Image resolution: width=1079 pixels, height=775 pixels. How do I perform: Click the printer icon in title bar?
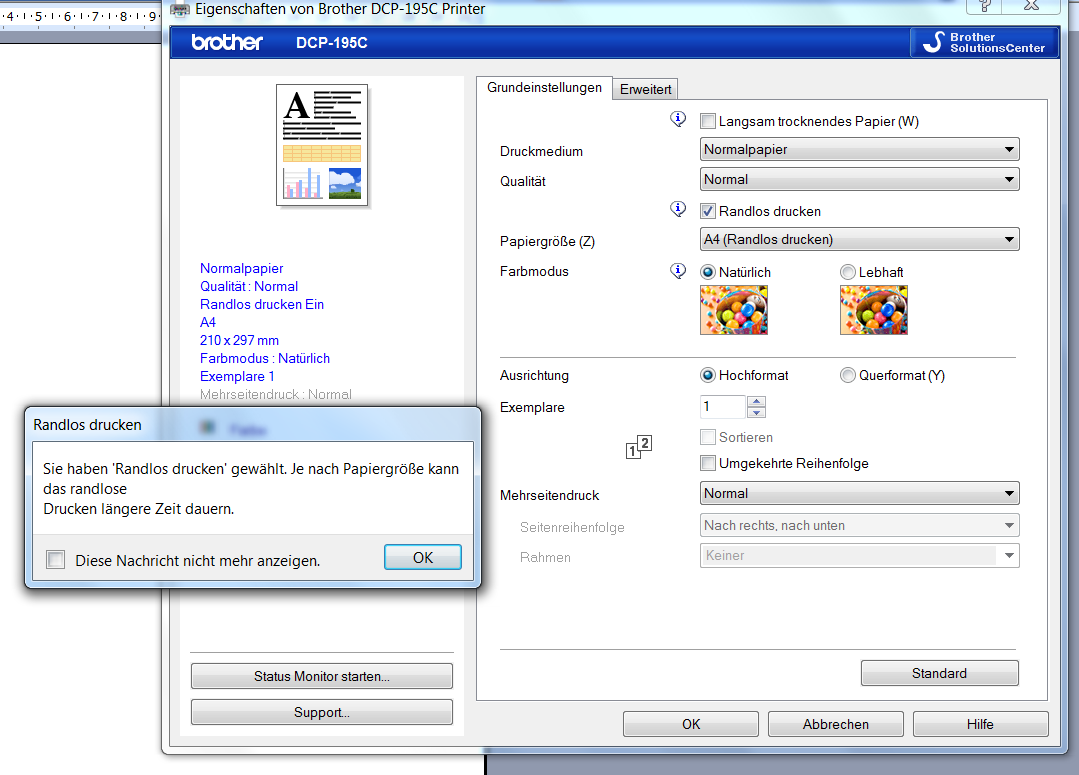click(180, 10)
